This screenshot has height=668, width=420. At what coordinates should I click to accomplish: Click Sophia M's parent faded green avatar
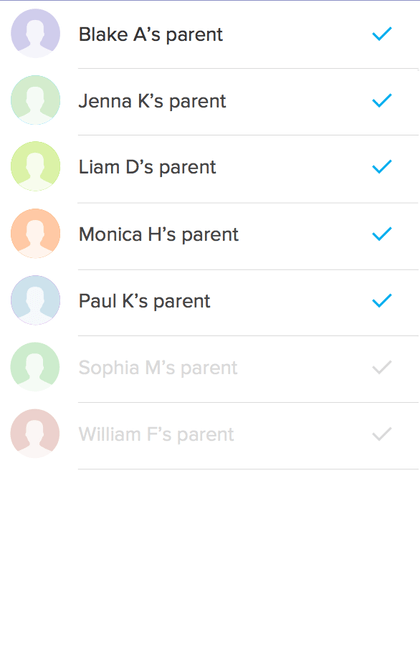pyautogui.click(x=35, y=367)
